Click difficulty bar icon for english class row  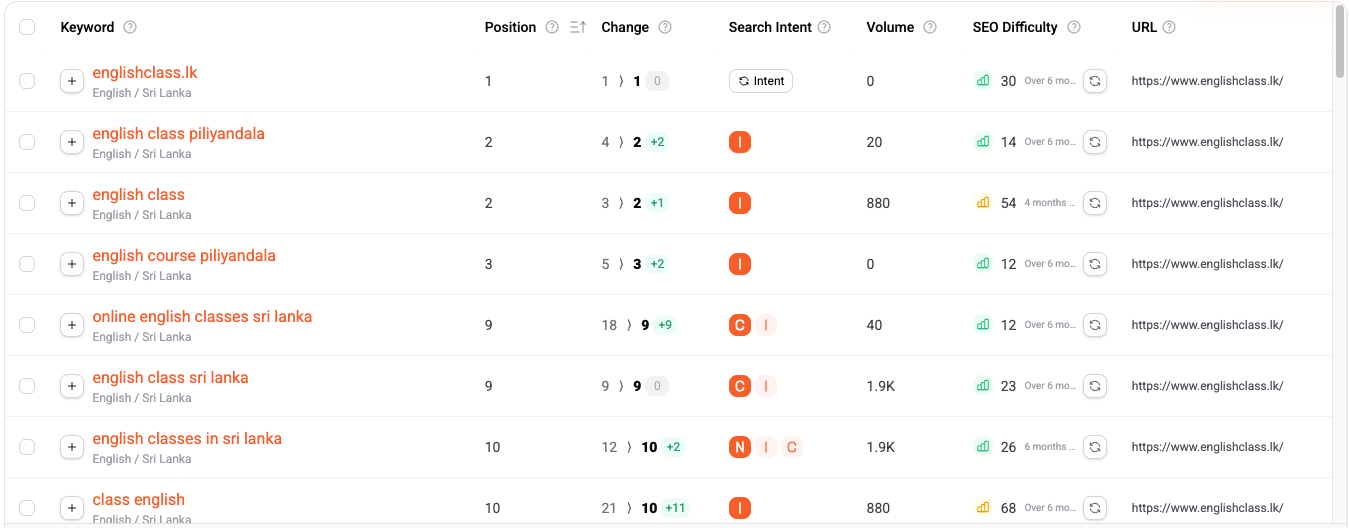point(983,203)
